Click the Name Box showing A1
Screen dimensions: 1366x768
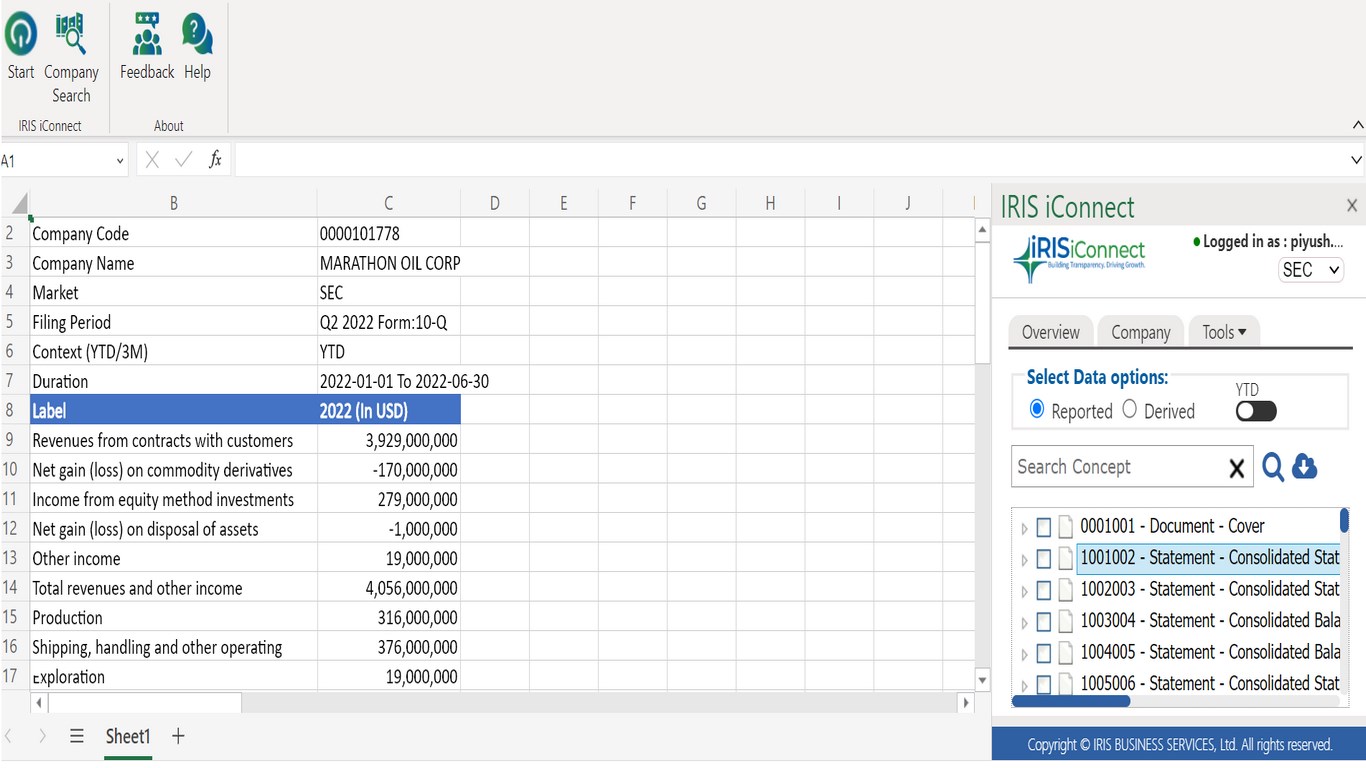tap(56, 161)
